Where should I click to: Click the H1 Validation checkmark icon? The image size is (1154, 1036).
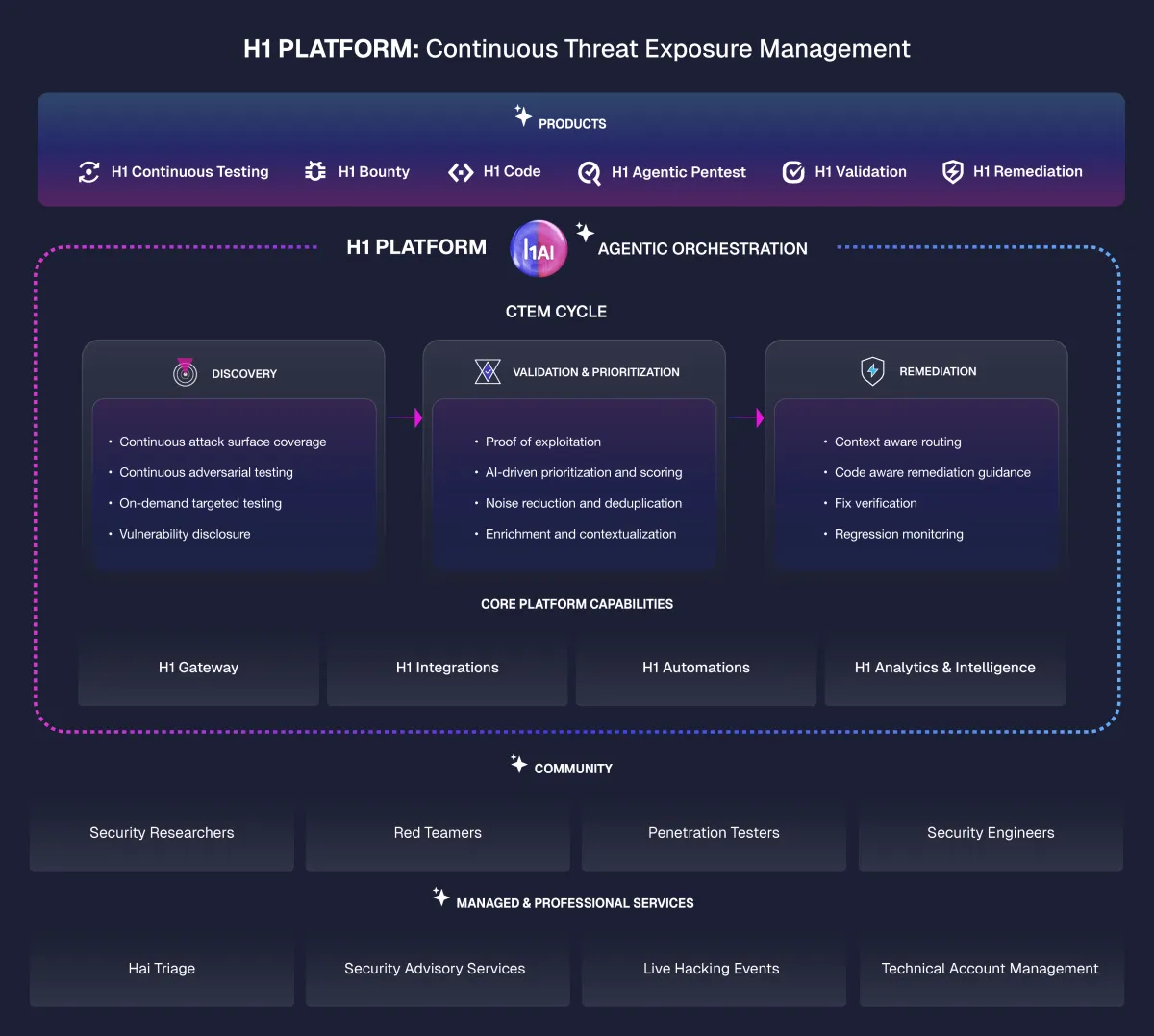793,172
